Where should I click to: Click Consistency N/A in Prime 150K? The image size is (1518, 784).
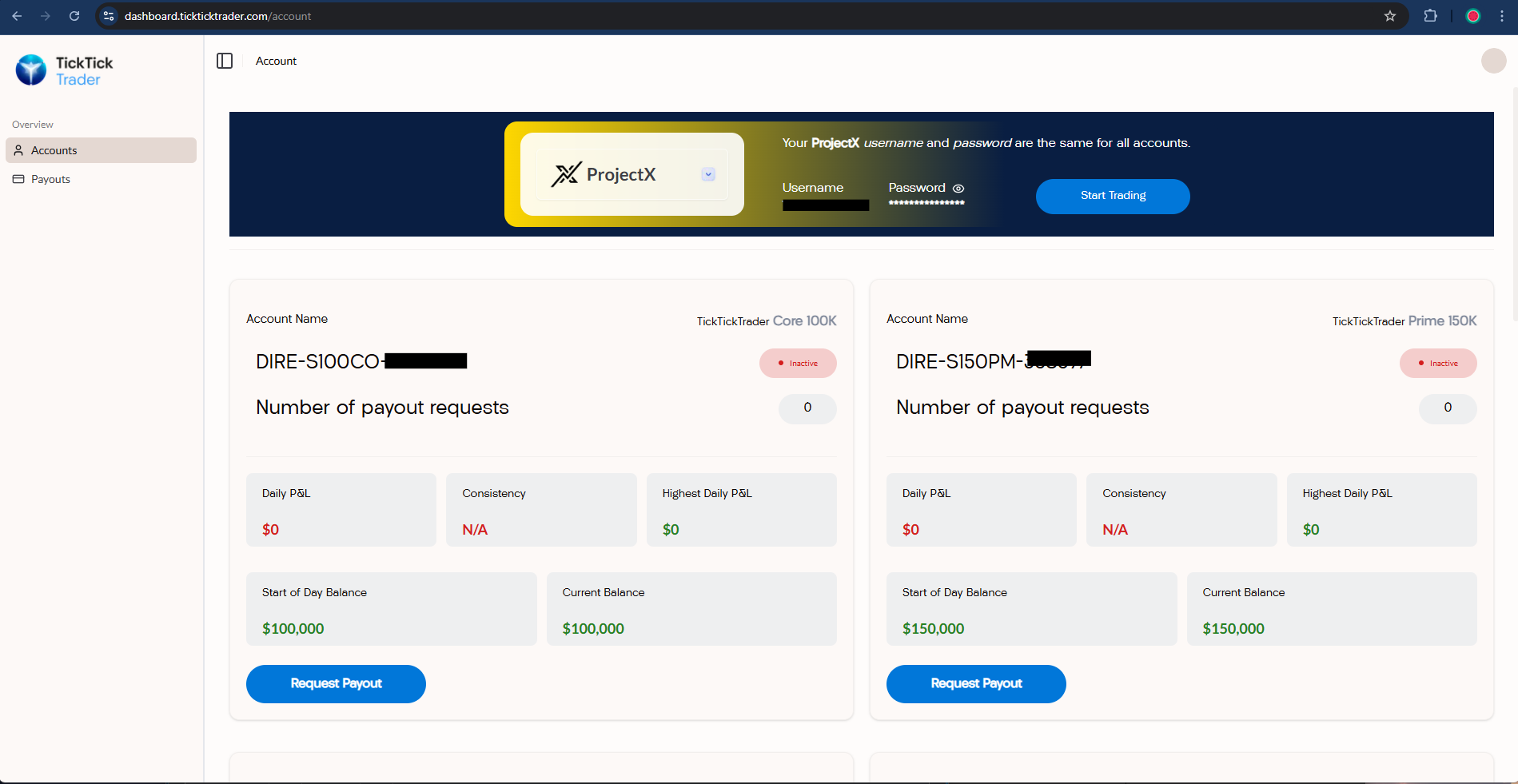pyautogui.click(x=1181, y=510)
